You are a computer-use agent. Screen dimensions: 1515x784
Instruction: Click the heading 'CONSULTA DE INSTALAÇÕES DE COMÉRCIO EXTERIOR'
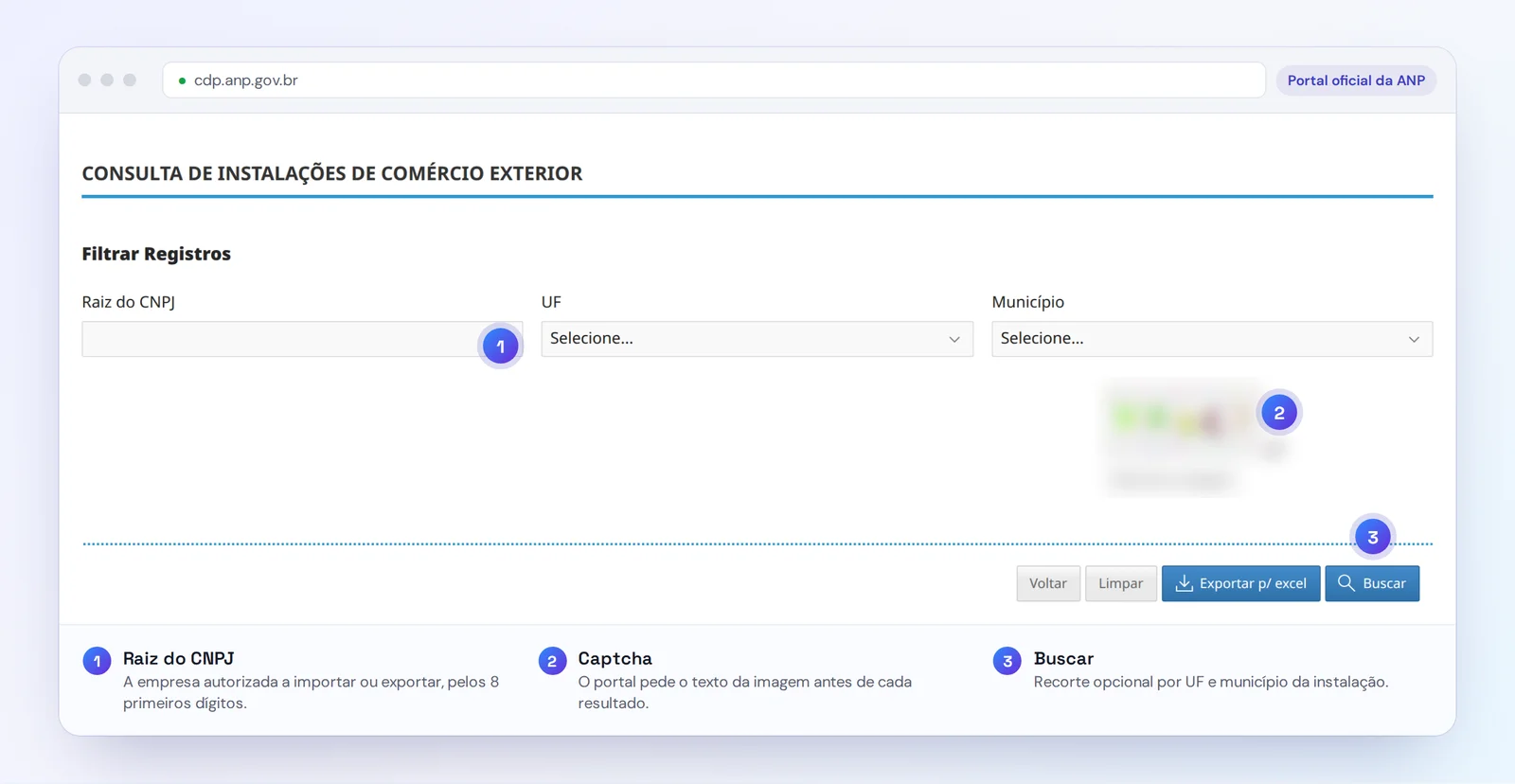point(332,173)
